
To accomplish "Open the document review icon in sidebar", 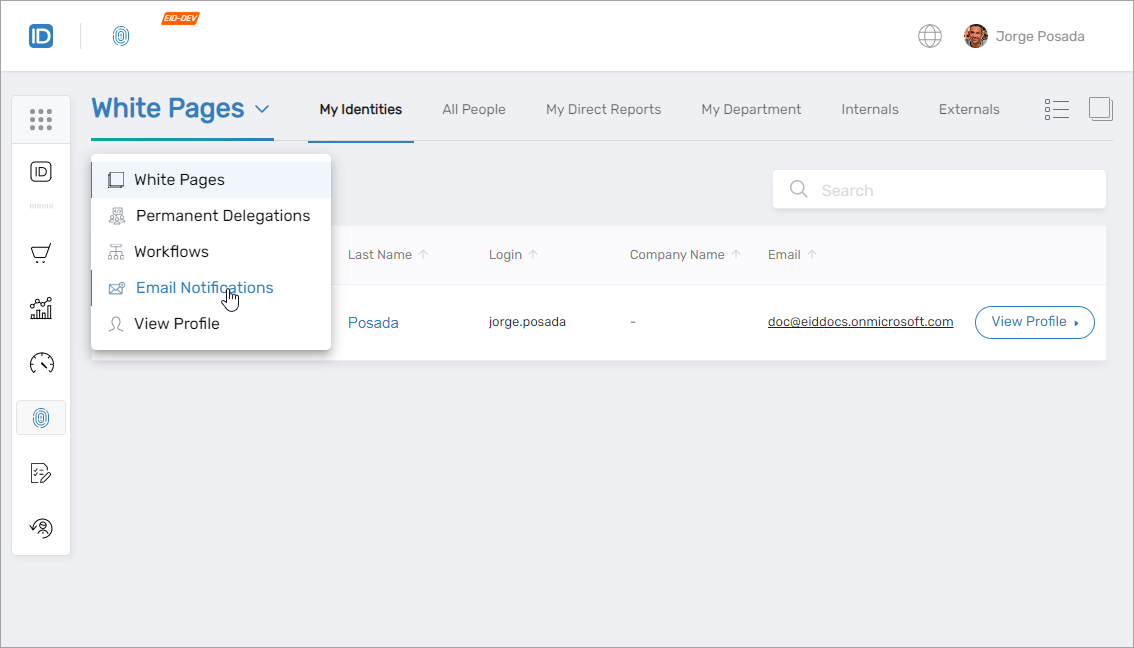I will 40,472.
